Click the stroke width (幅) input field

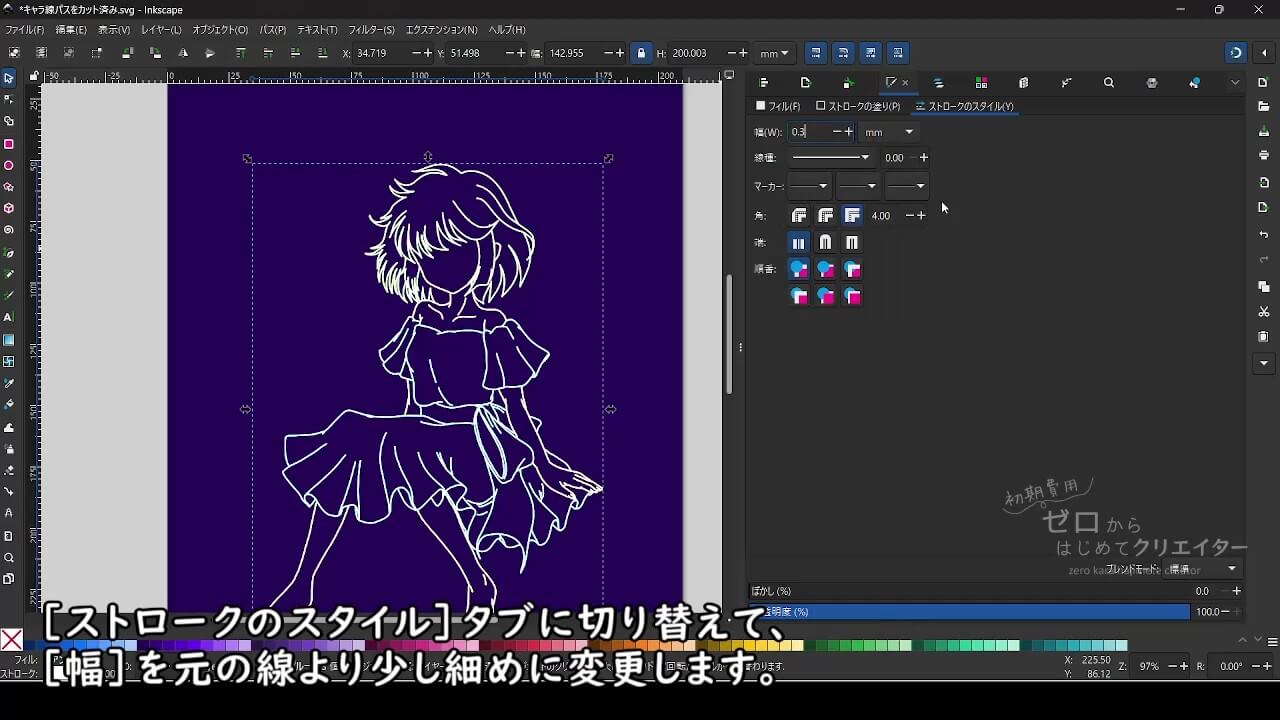[808, 132]
